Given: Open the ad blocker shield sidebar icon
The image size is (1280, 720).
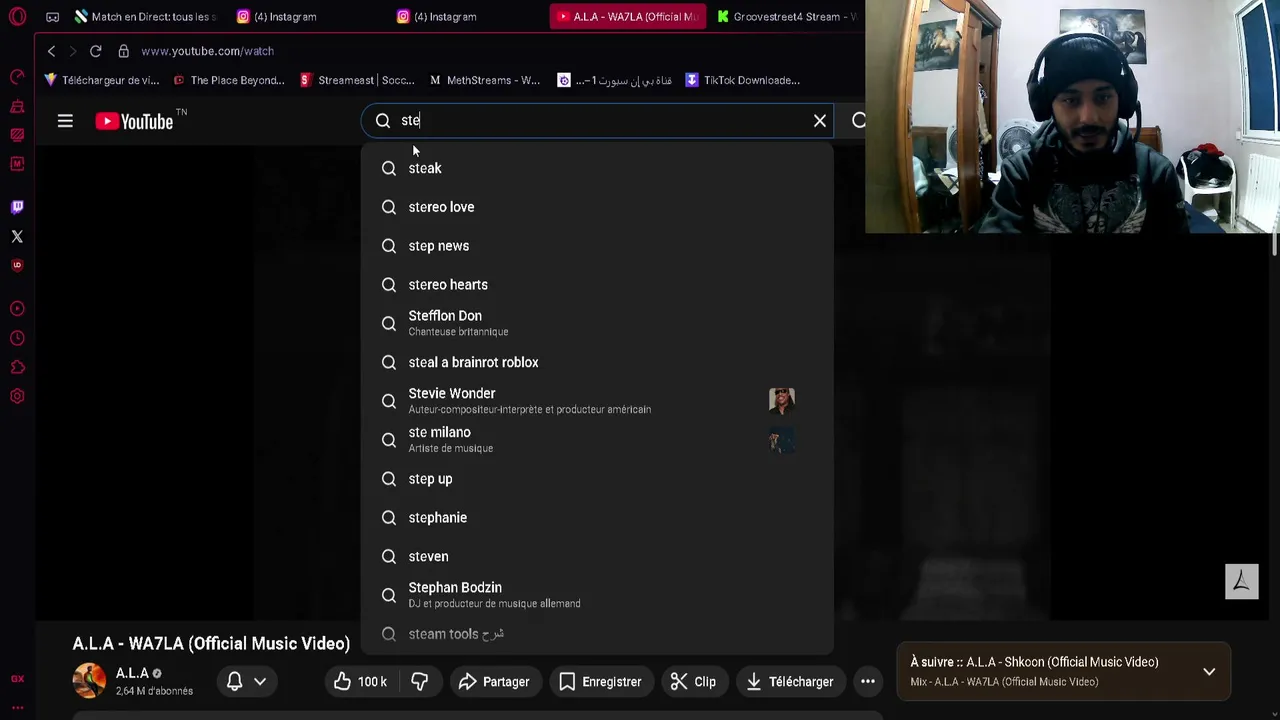Looking at the screenshot, I should coord(17,265).
